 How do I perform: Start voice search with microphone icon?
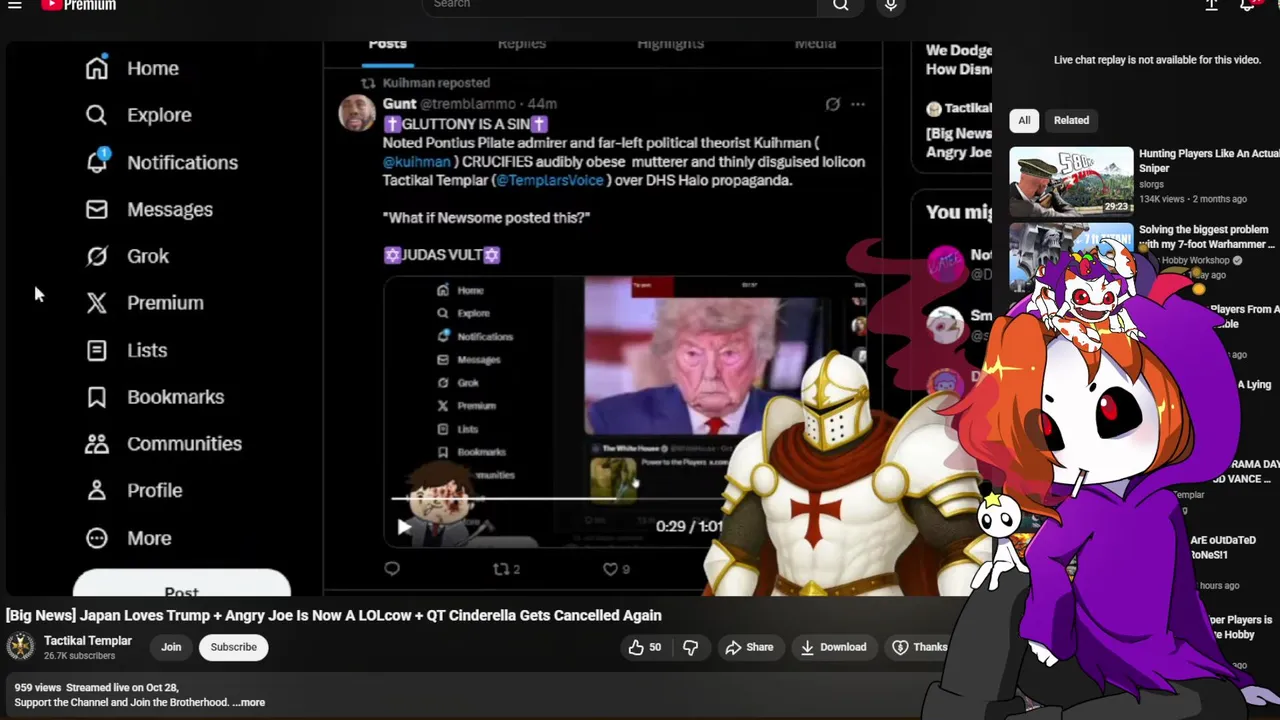(890, 5)
